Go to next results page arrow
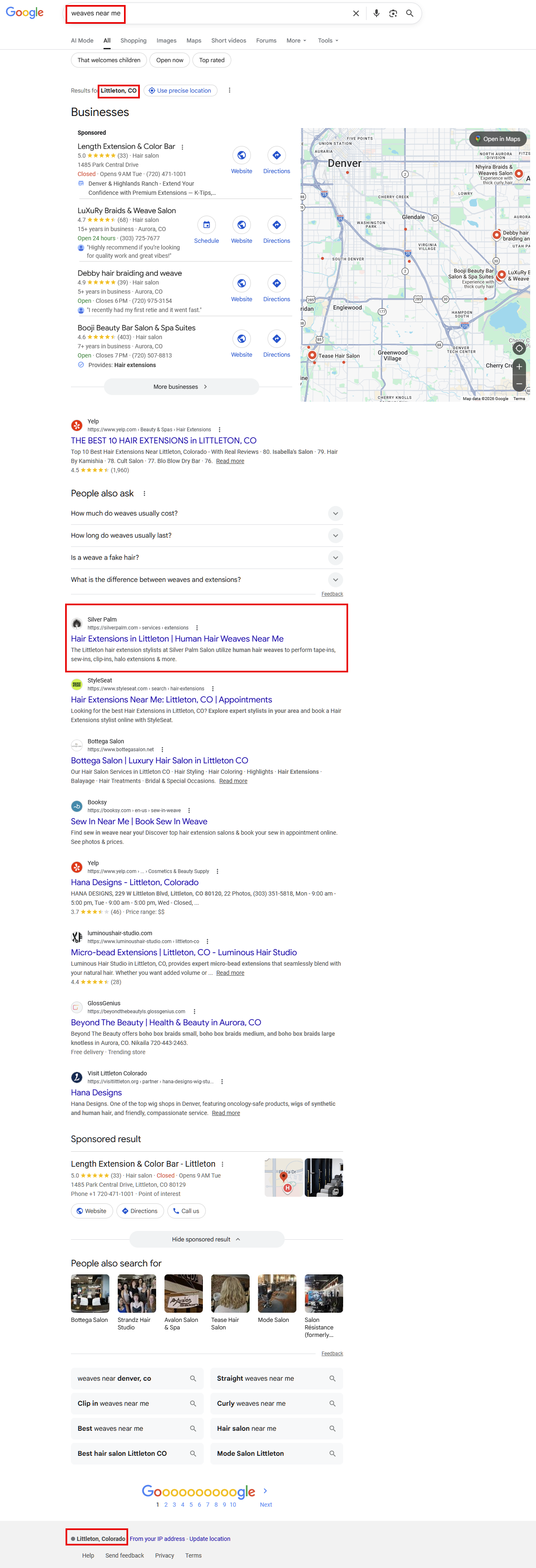536x1568 pixels. click(265, 1491)
